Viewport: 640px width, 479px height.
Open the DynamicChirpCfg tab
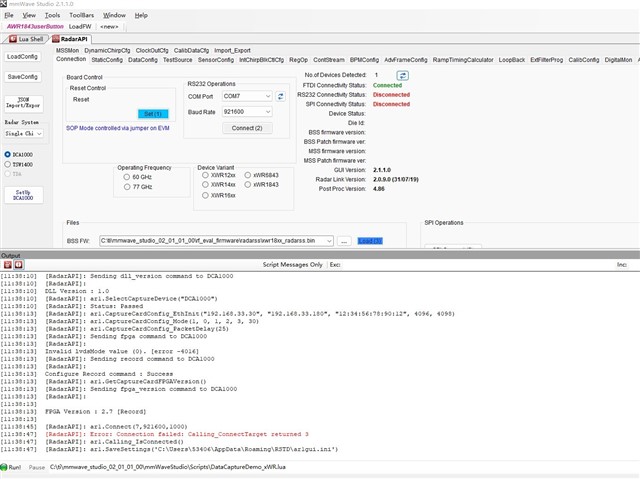coord(107,51)
